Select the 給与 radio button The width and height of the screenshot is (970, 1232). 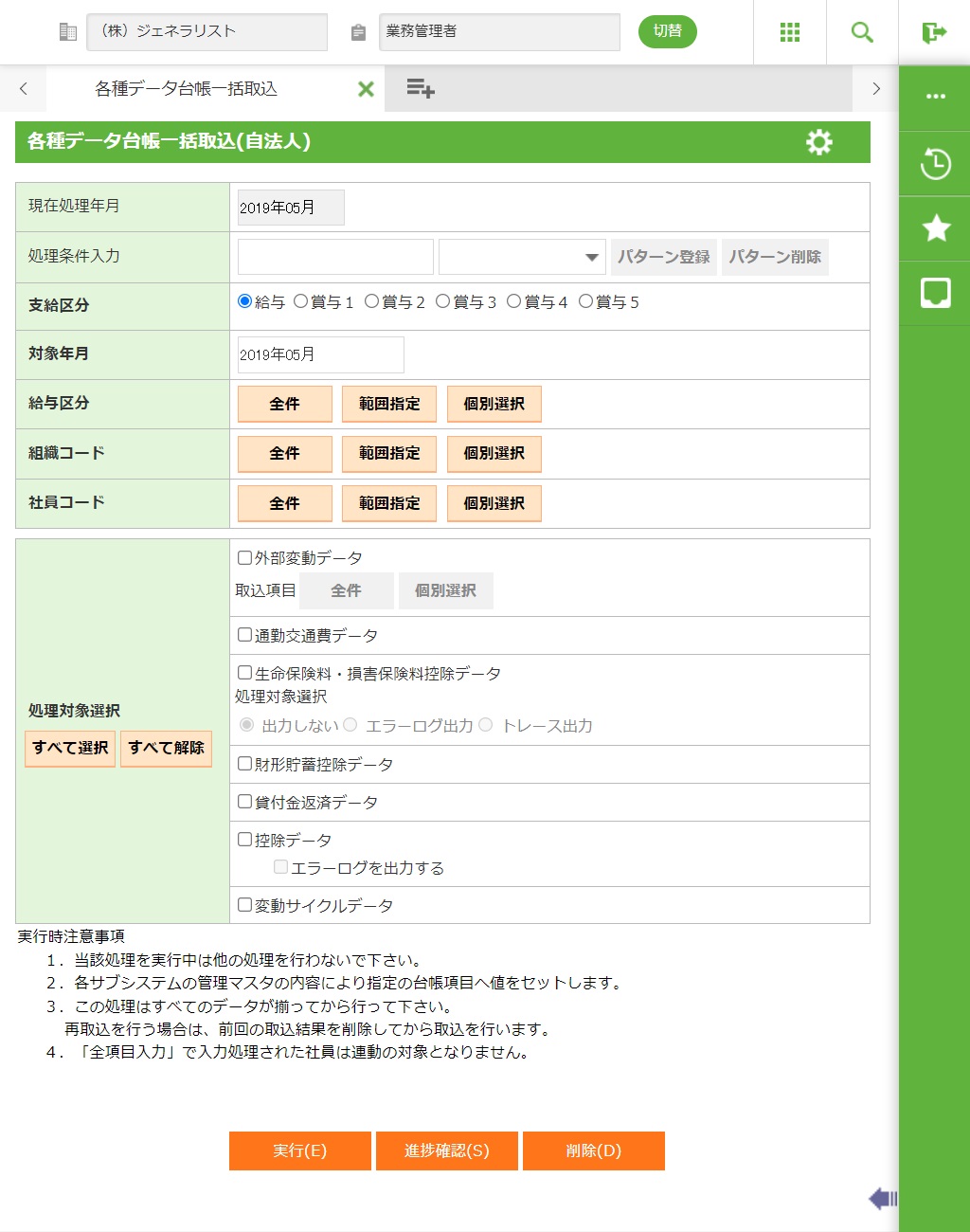pos(245,301)
